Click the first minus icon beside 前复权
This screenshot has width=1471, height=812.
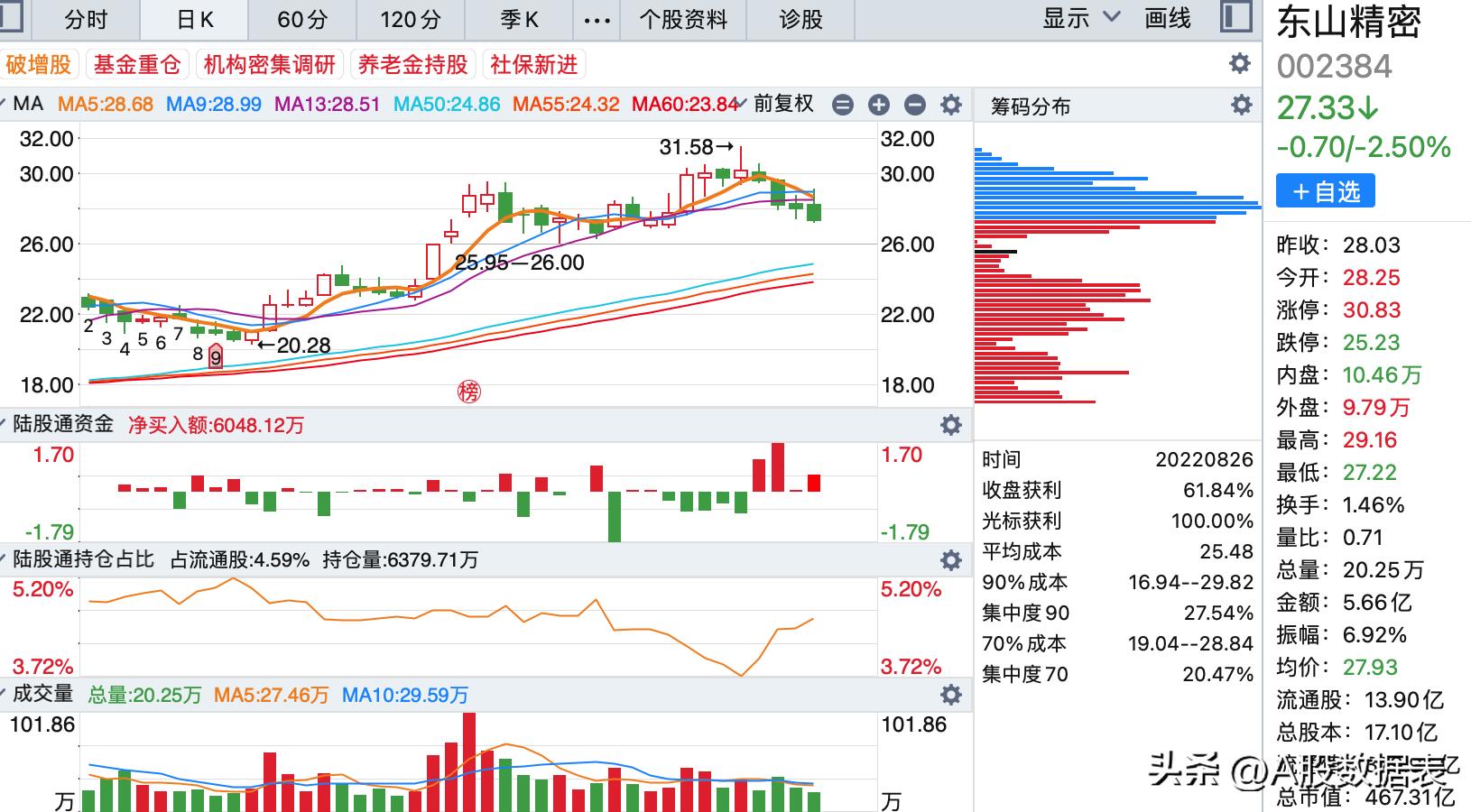coord(843,106)
